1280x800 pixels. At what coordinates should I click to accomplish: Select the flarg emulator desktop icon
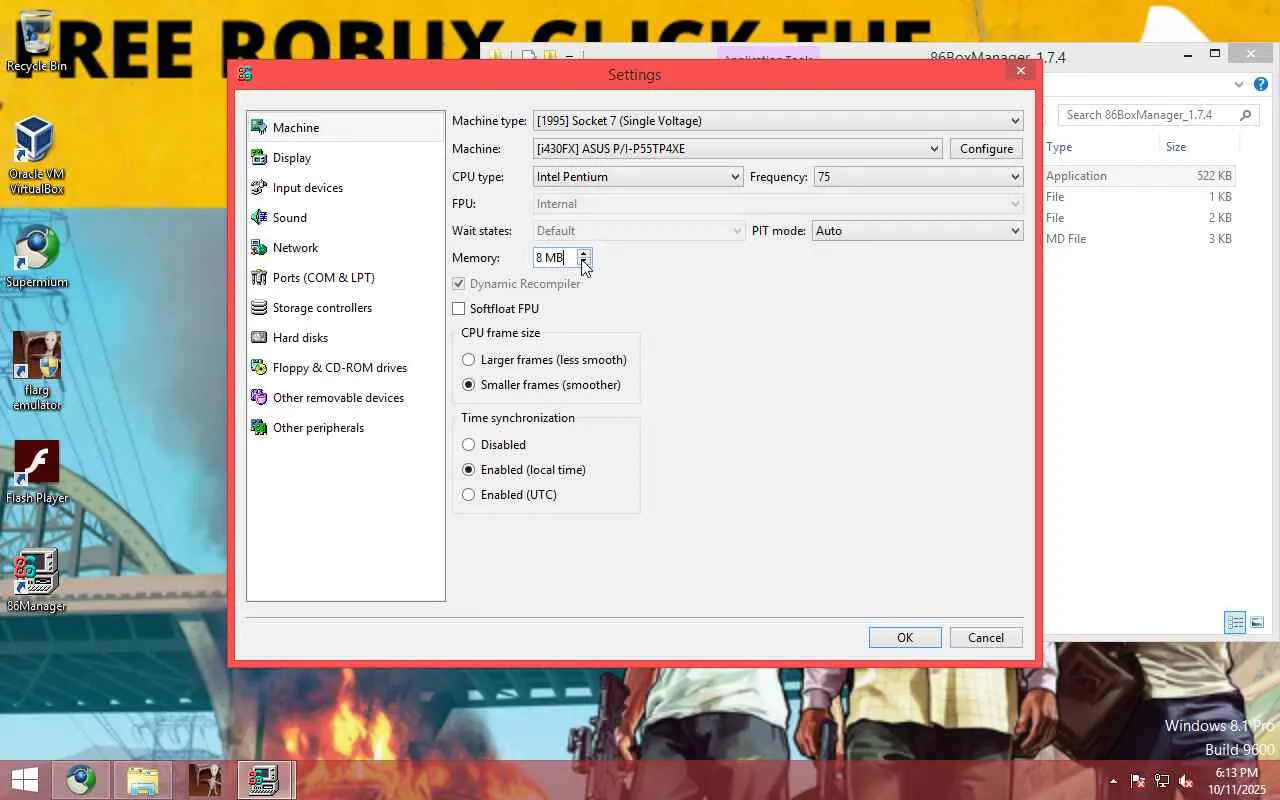click(x=37, y=371)
